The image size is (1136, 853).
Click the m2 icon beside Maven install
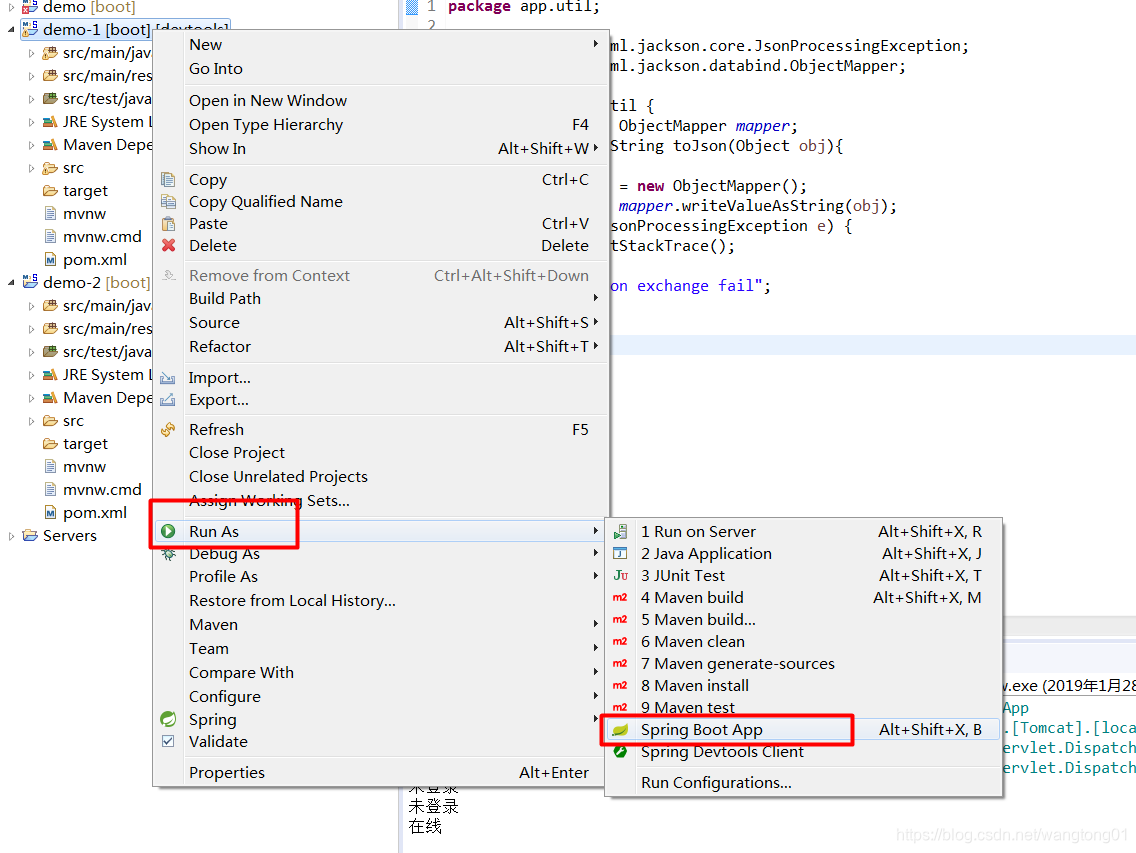click(x=620, y=686)
